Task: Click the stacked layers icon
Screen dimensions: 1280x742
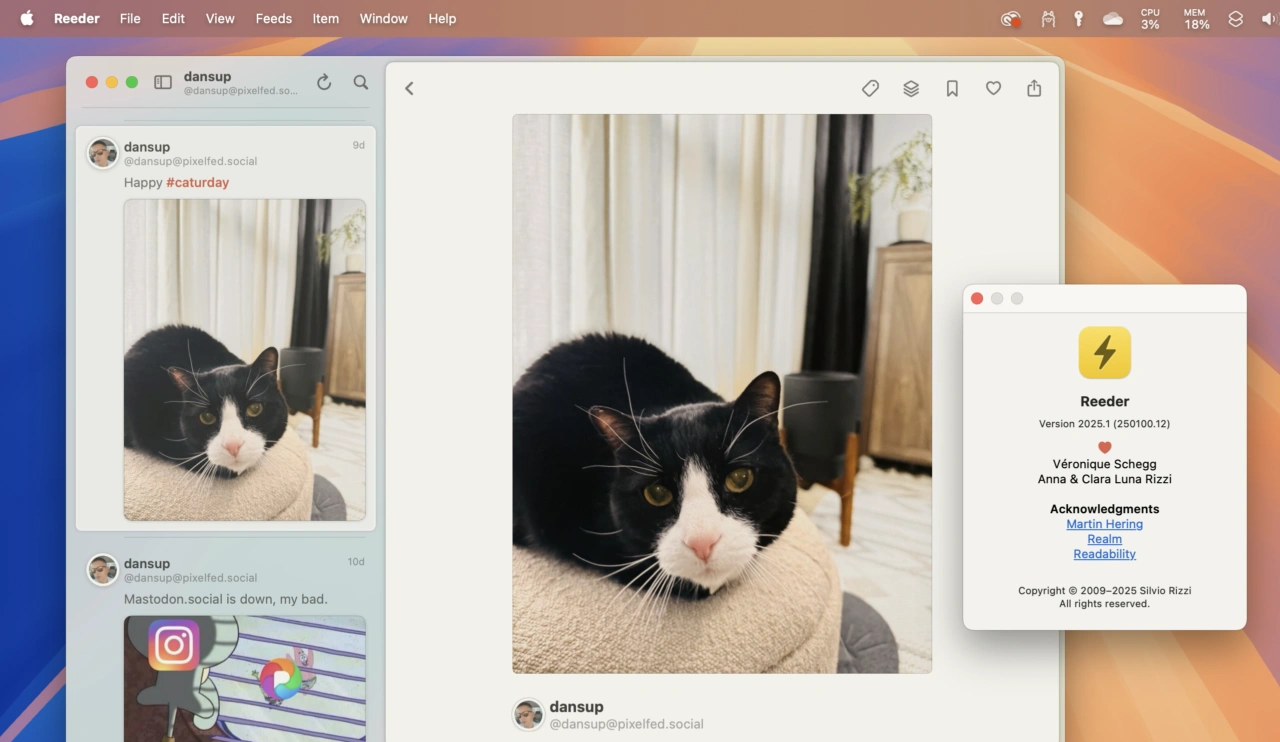Action: tap(911, 89)
